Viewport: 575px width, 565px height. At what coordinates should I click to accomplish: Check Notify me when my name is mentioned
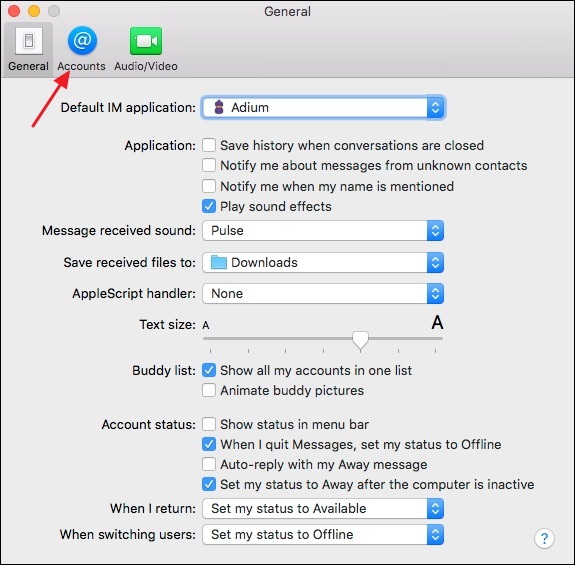[x=209, y=186]
